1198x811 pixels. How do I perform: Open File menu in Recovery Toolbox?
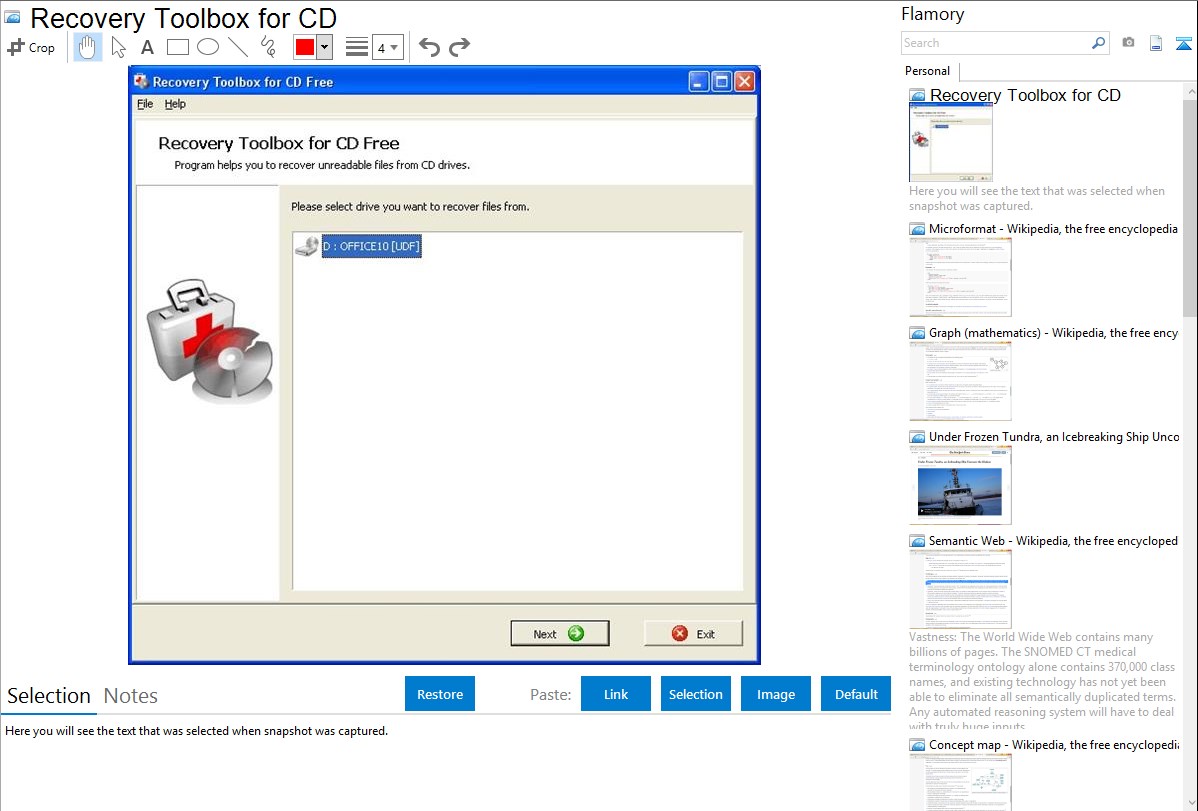click(145, 104)
